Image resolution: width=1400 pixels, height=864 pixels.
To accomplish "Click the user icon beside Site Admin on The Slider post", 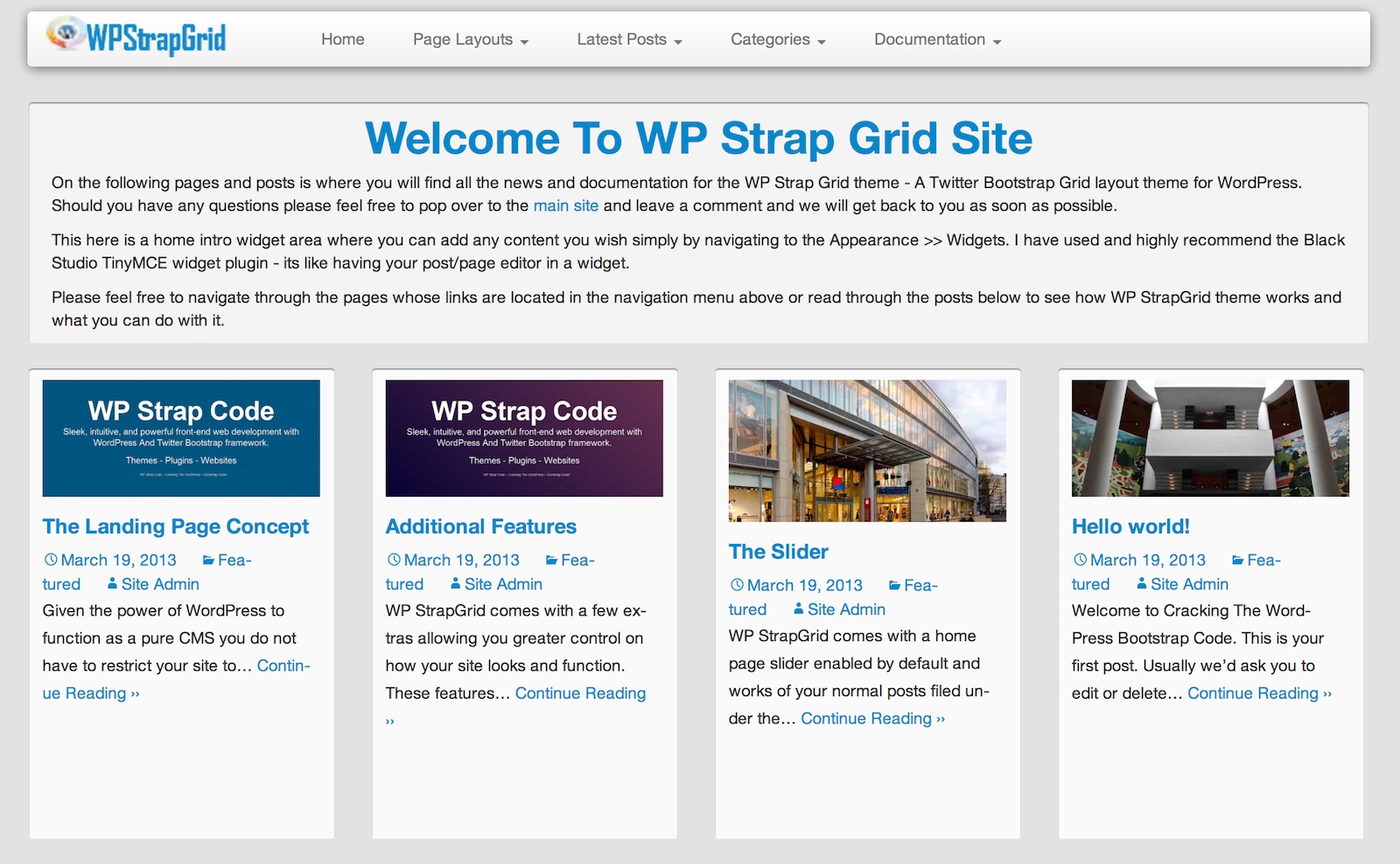I will click(798, 609).
